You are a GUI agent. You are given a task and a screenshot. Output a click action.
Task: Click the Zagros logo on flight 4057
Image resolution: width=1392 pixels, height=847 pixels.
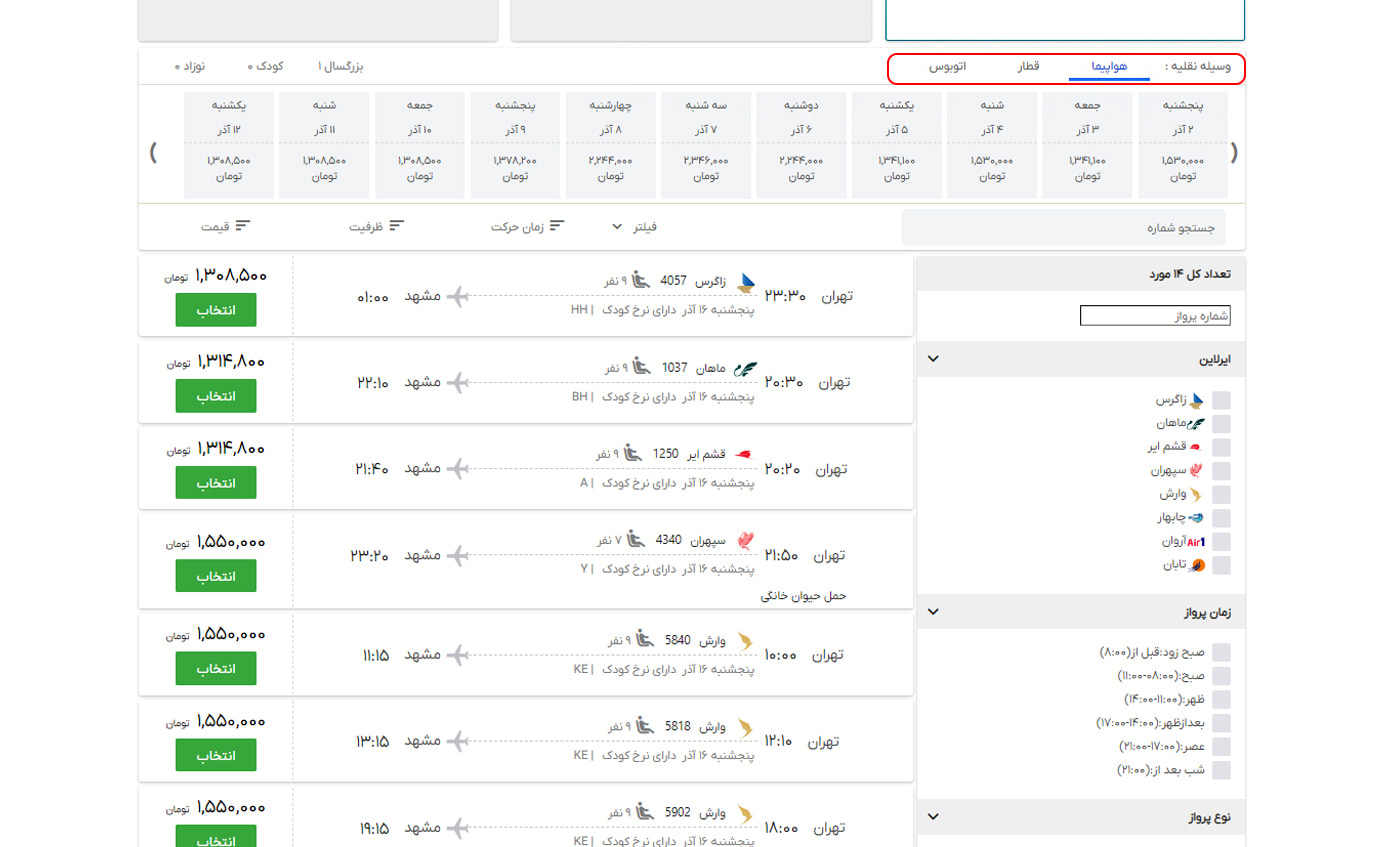coord(745,284)
